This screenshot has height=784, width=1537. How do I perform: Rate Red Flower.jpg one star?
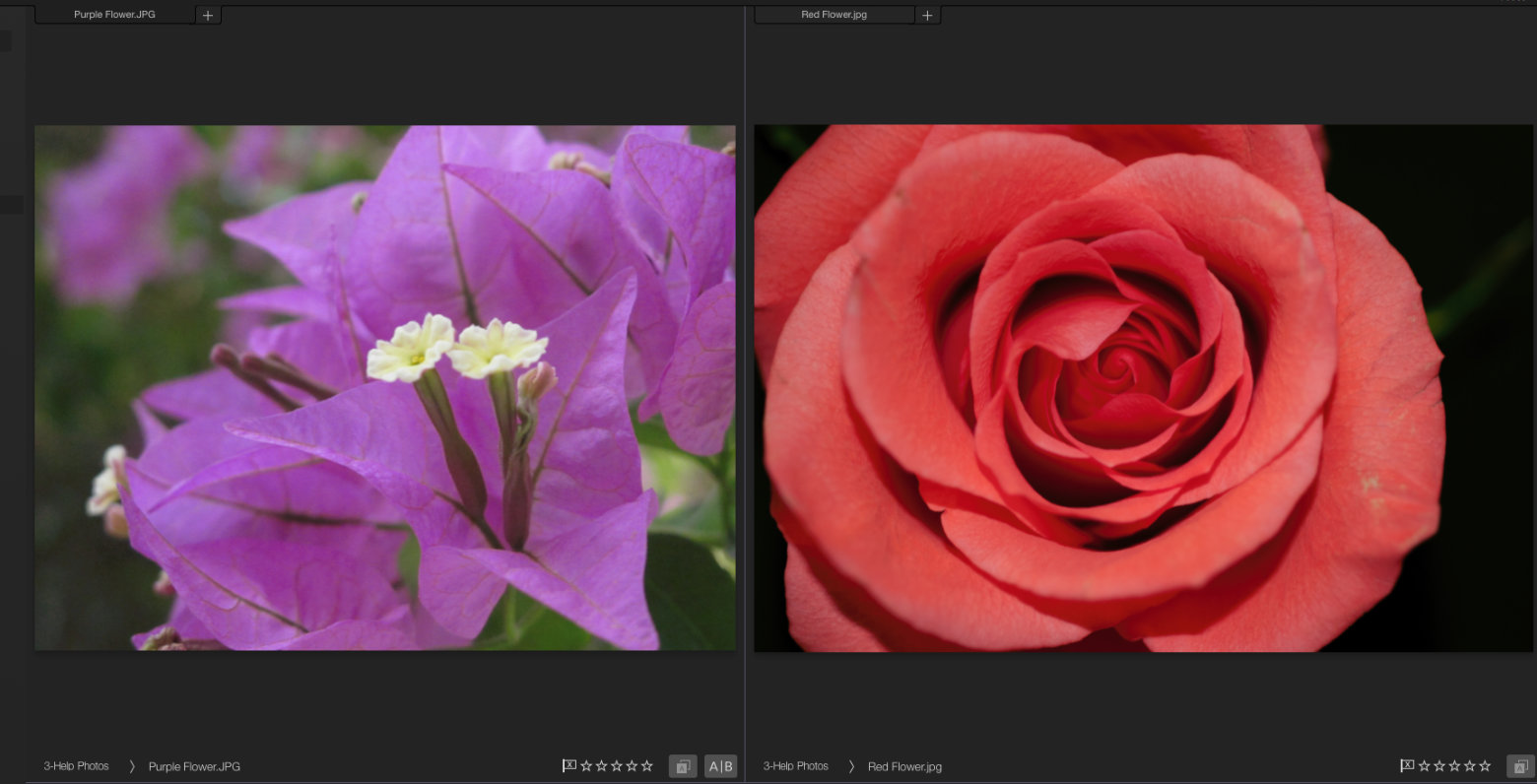click(1424, 765)
